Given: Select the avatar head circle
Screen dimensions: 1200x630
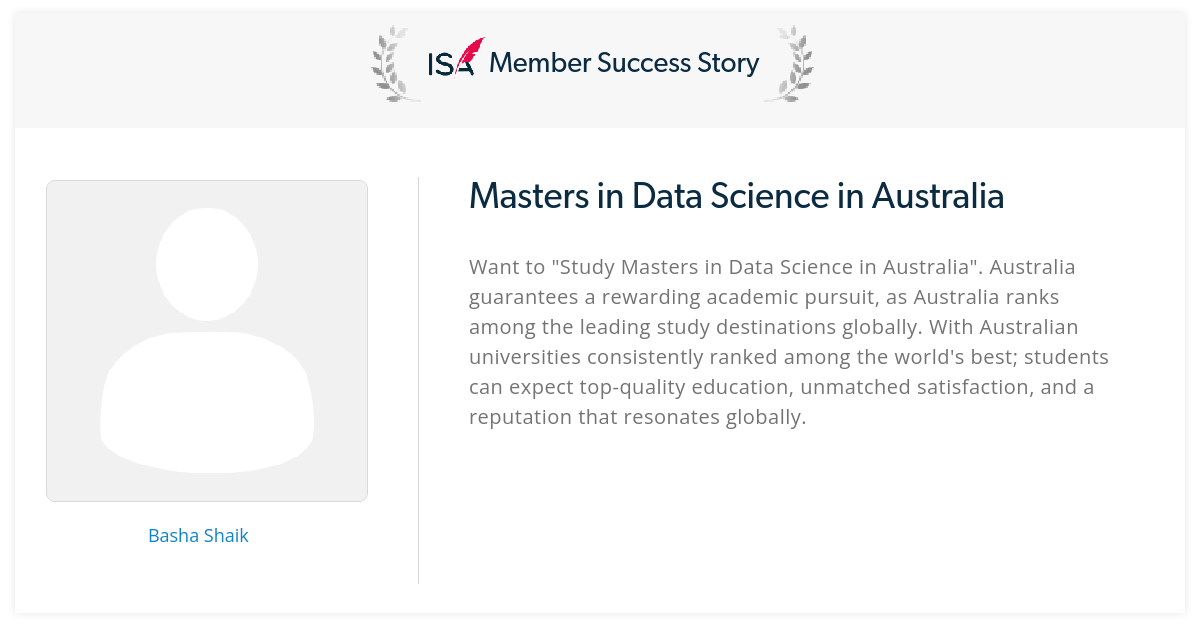Looking at the screenshot, I should (207, 264).
